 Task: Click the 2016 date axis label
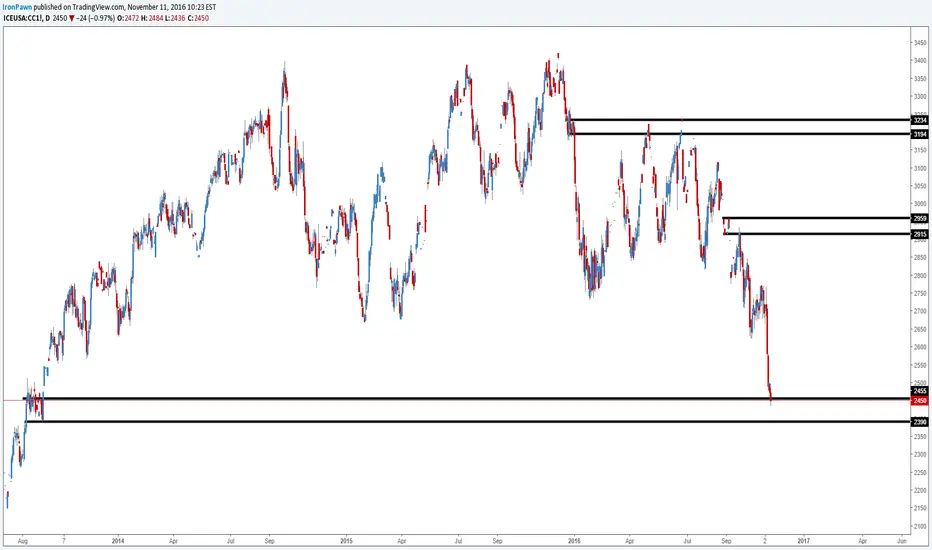574,541
